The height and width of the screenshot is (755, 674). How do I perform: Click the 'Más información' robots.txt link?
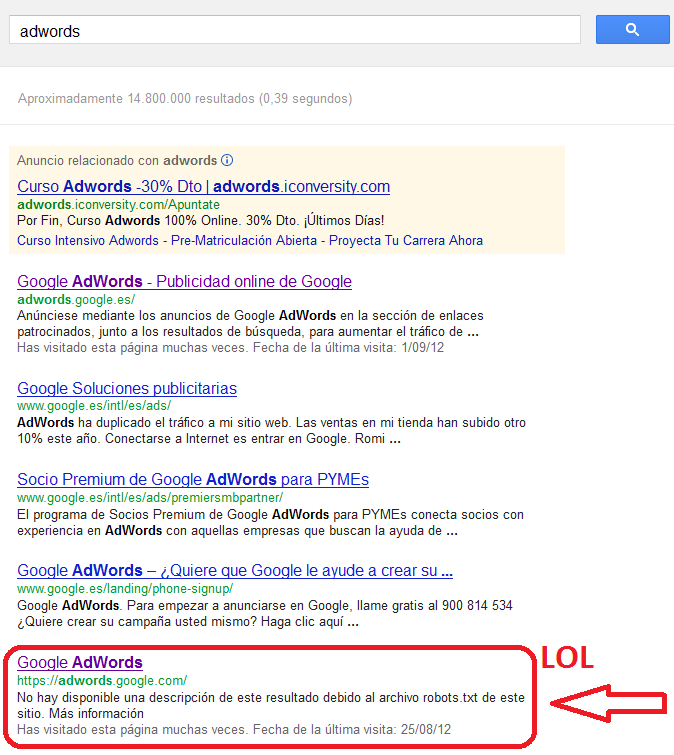point(96,713)
